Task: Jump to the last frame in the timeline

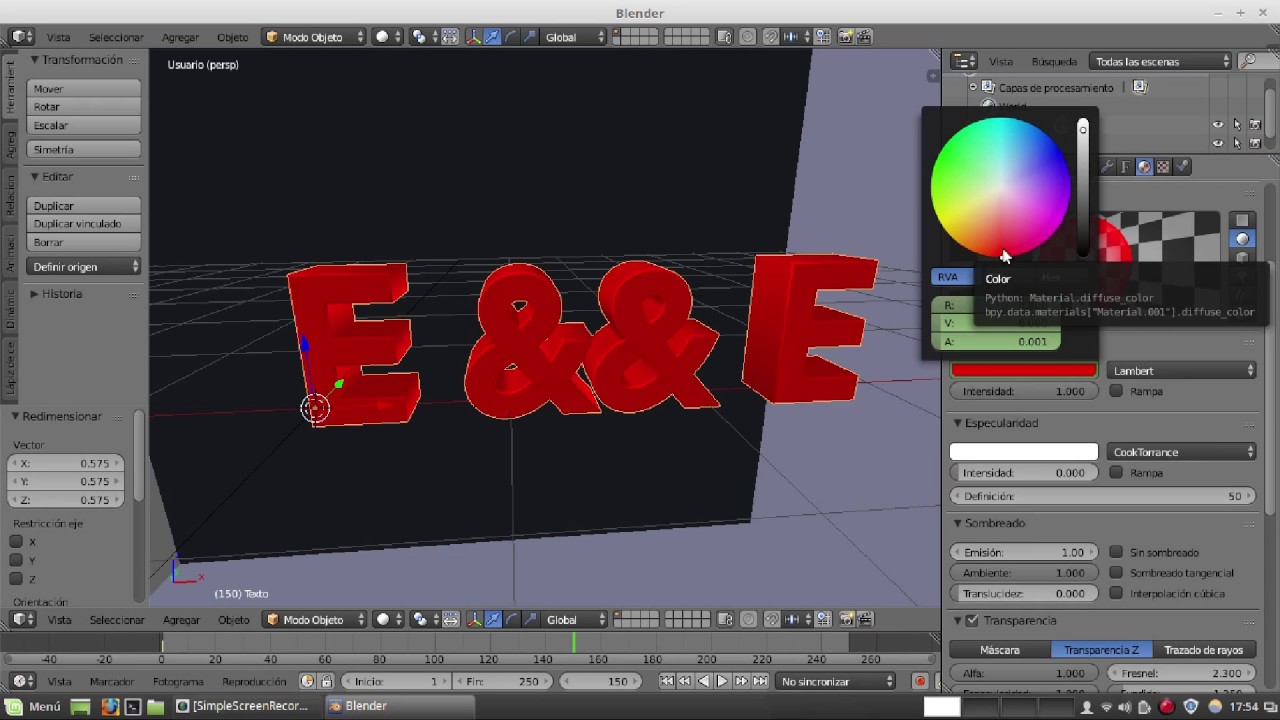Action: (x=759, y=681)
